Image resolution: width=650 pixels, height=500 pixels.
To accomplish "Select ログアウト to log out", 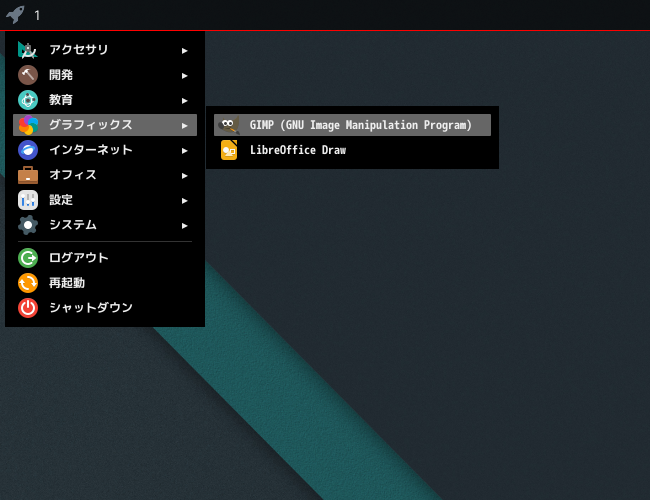I will click(x=105, y=258).
